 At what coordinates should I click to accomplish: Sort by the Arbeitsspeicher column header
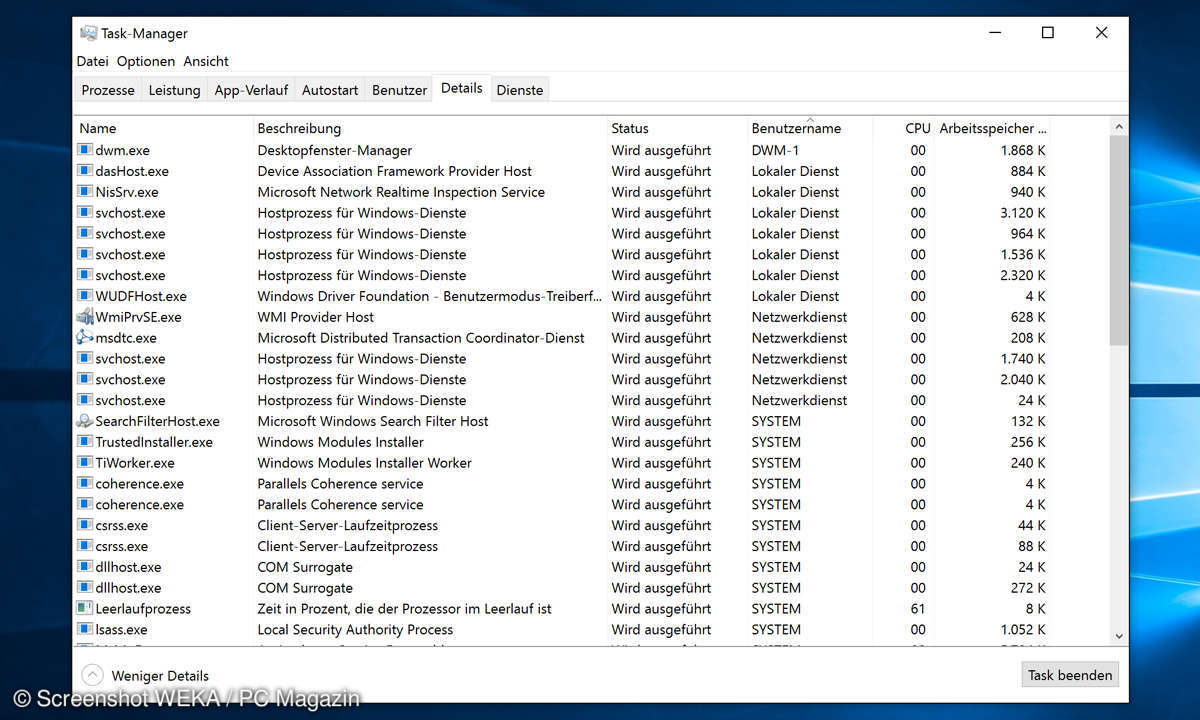point(993,128)
